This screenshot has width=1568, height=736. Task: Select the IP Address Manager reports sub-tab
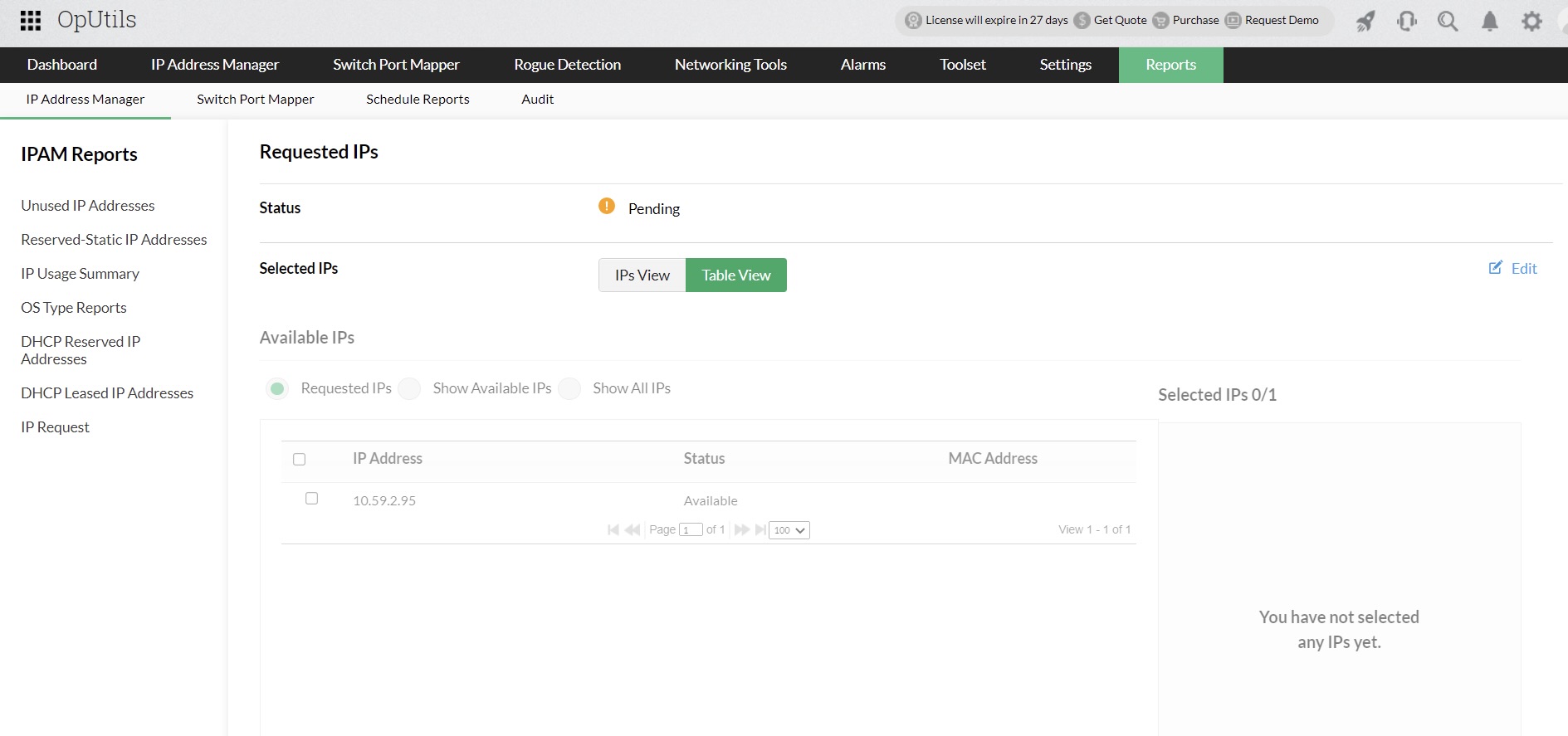(x=85, y=100)
